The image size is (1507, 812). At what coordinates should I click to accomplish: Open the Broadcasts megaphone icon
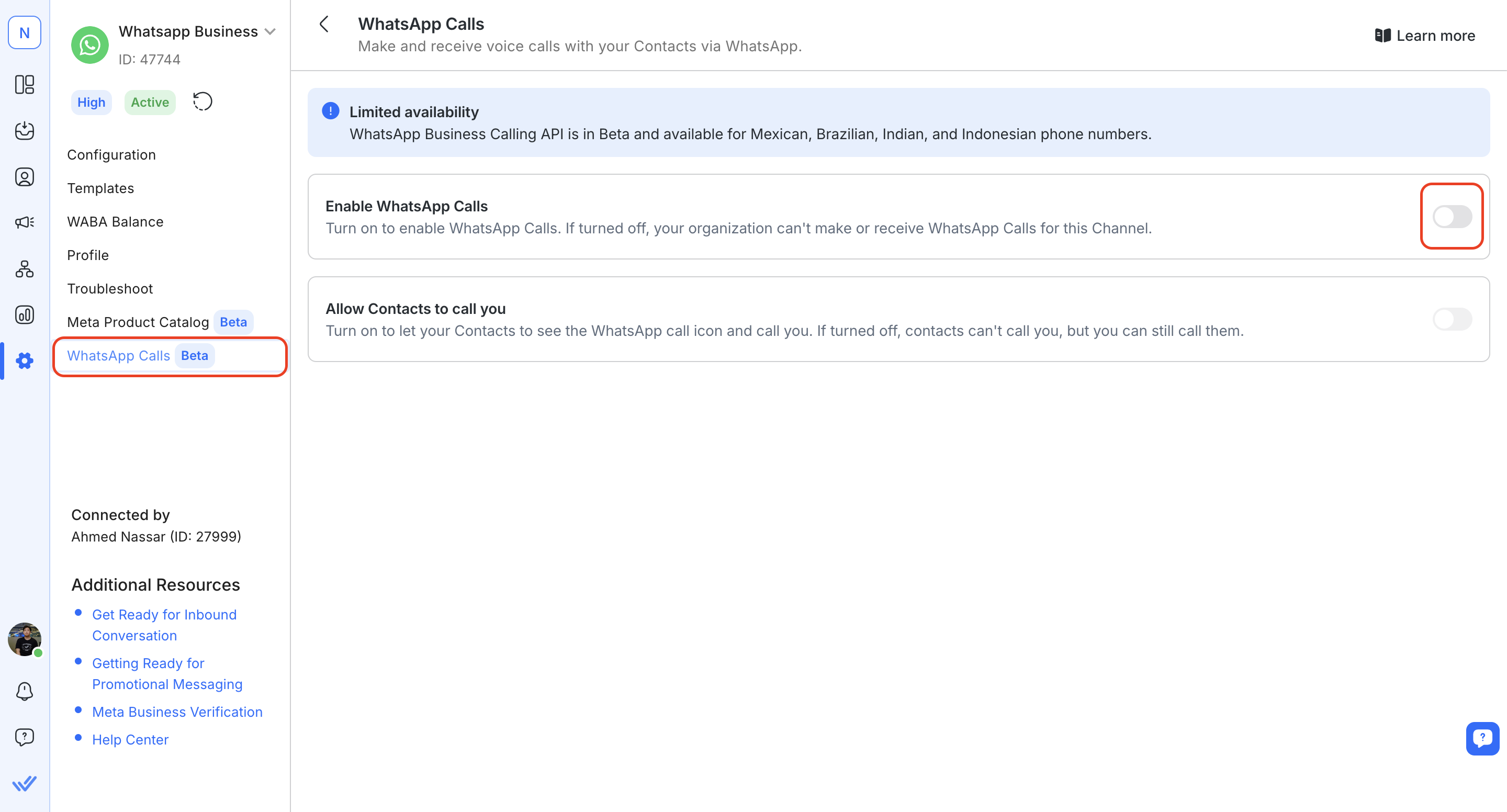(24, 222)
